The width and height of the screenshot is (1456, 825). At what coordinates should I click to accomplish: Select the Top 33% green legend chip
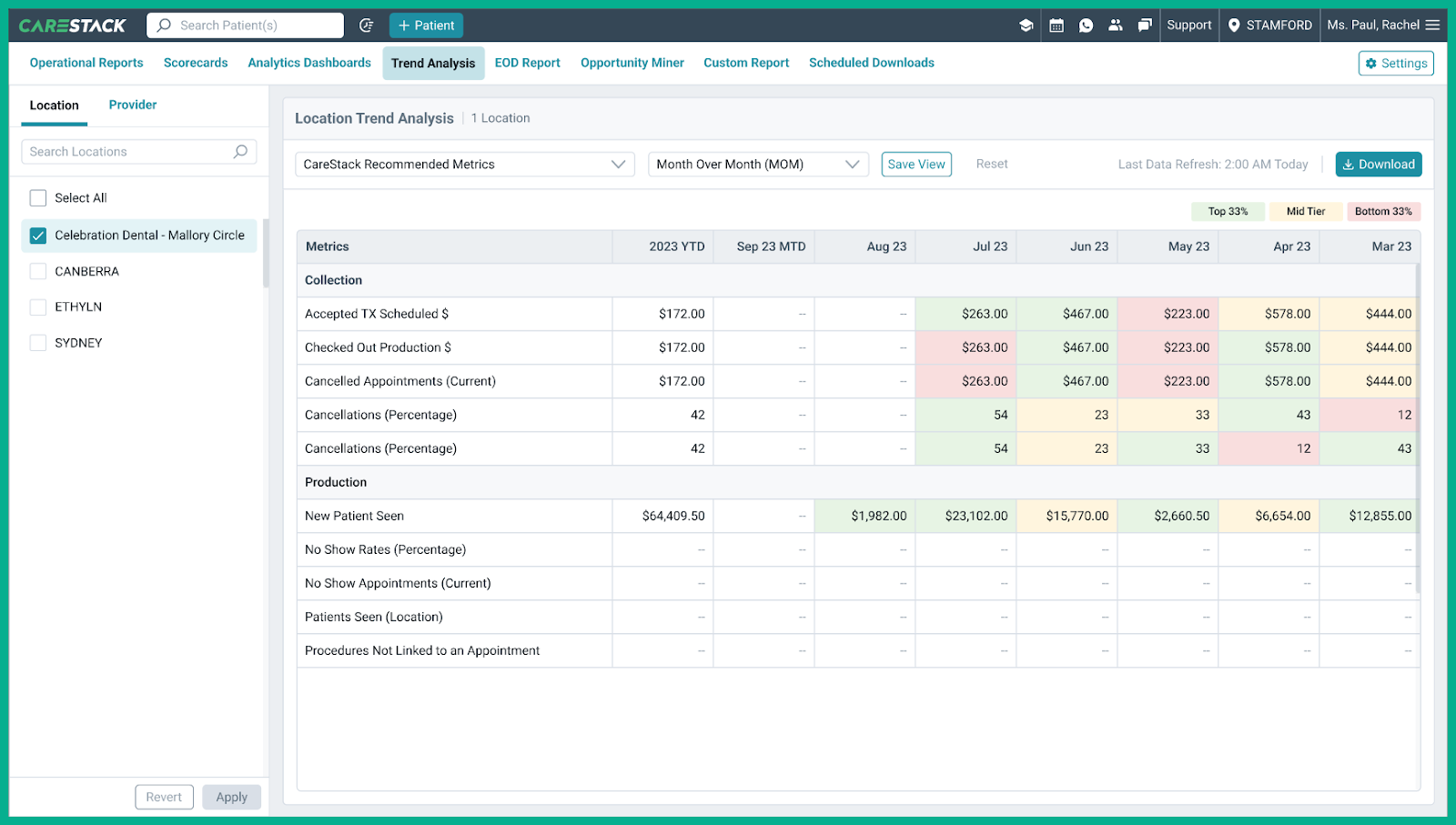[x=1228, y=211]
